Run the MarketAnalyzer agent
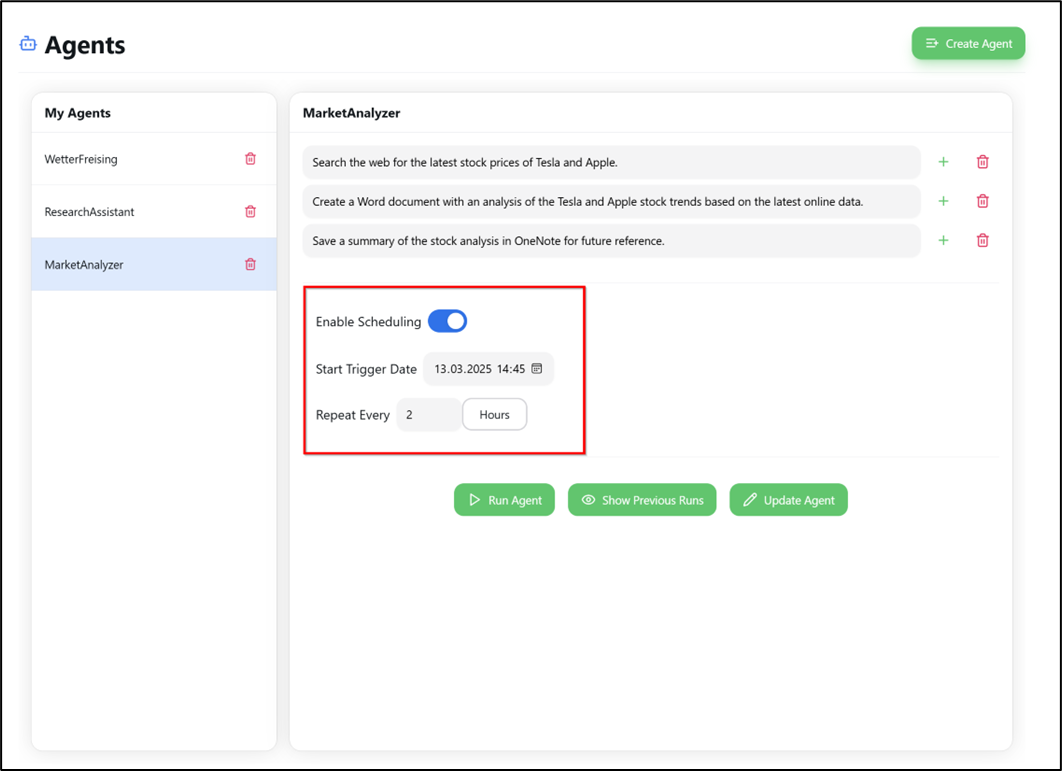Image resolution: width=1062 pixels, height=771 pixels. (504, 500)
